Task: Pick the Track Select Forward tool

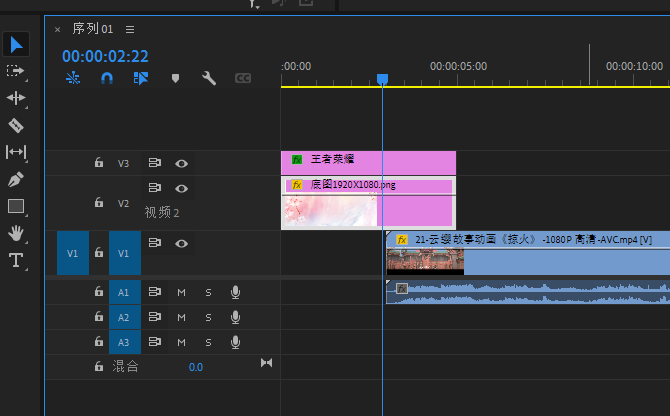Action: point(16,71)
